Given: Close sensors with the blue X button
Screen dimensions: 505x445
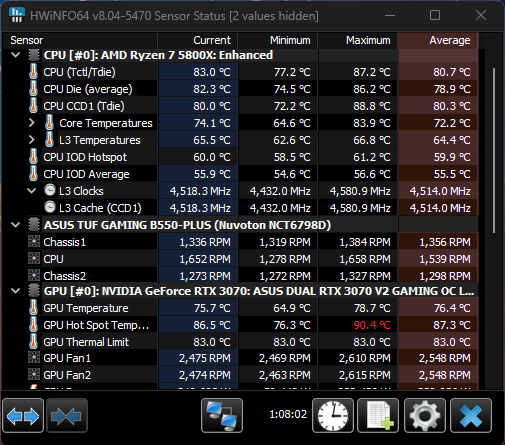Looking at the screenshot, I should click(x=471, y=415).
